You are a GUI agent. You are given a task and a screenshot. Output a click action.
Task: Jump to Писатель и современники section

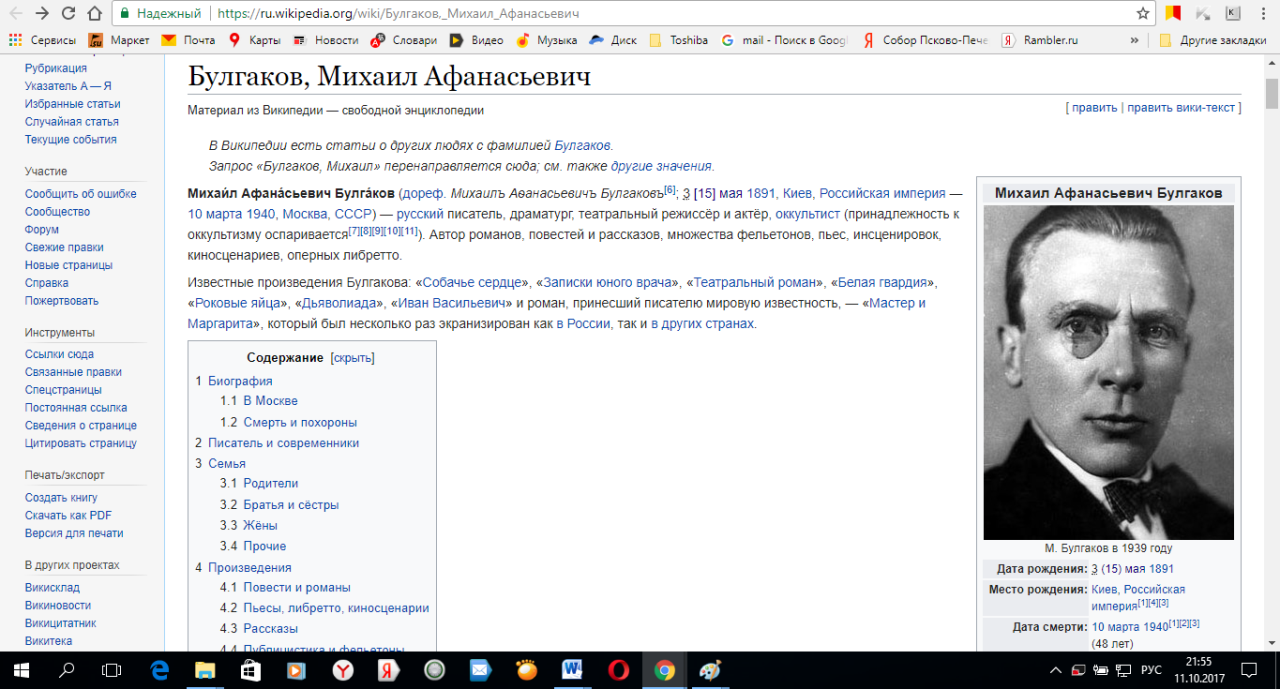click(283, 443)
